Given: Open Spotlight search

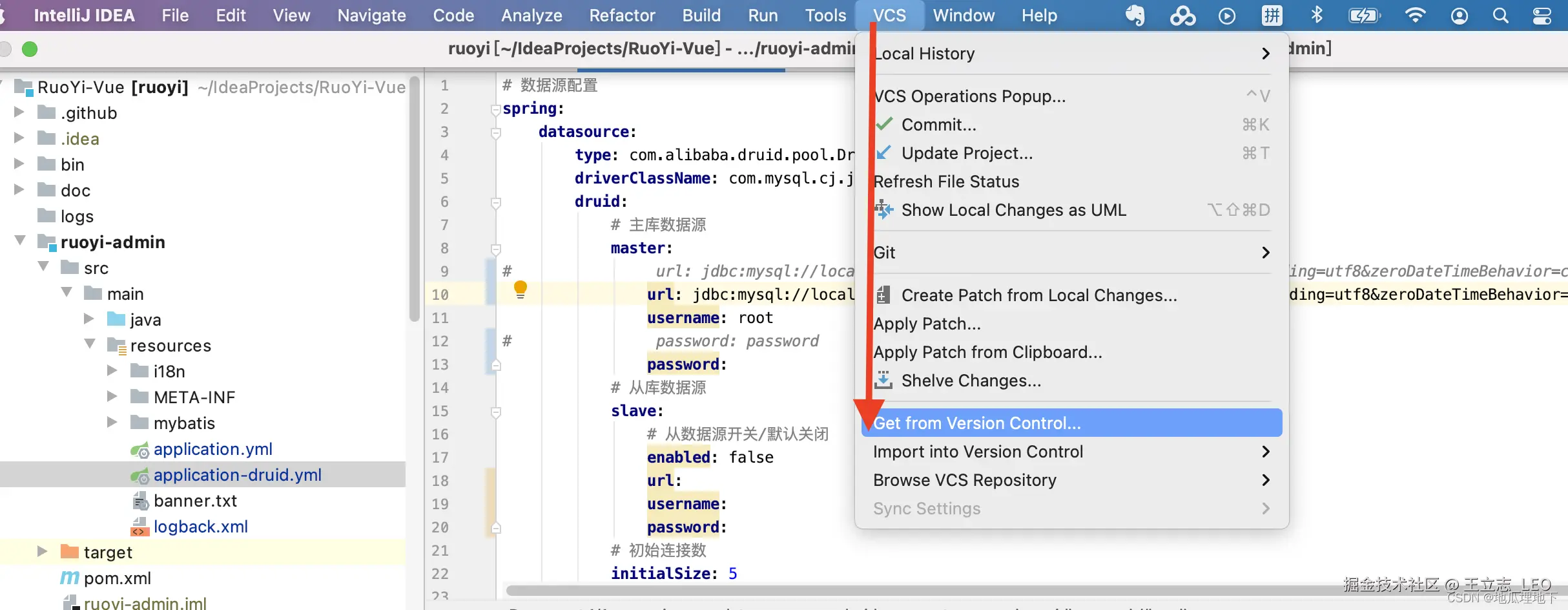Looking at the screenshot, I should pos(1501,16).
